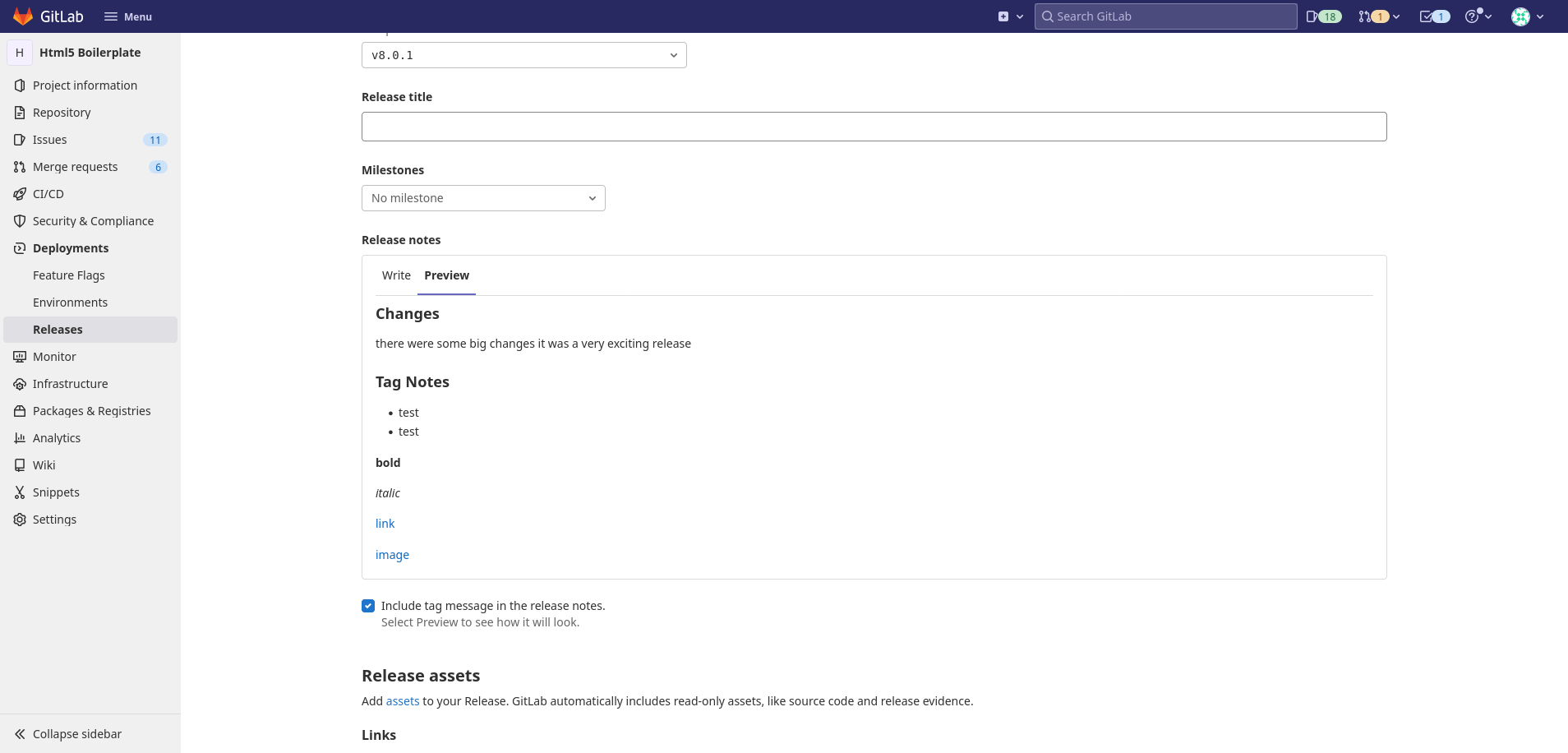Switch to the Write tab

[396, 275]
